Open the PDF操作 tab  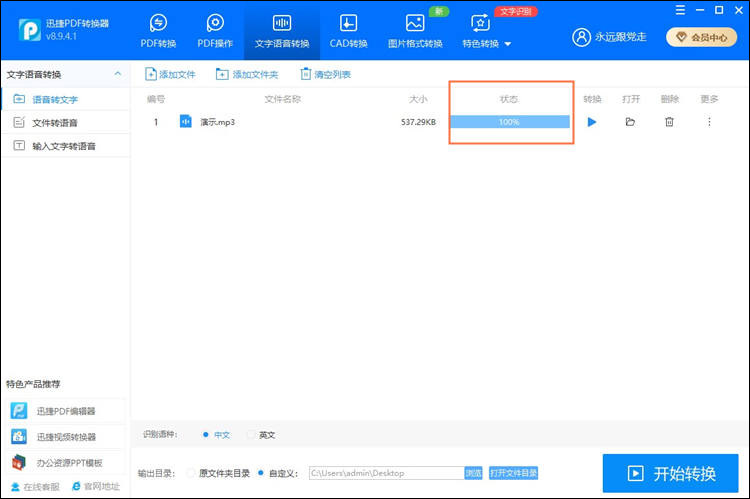click(215, 32)
